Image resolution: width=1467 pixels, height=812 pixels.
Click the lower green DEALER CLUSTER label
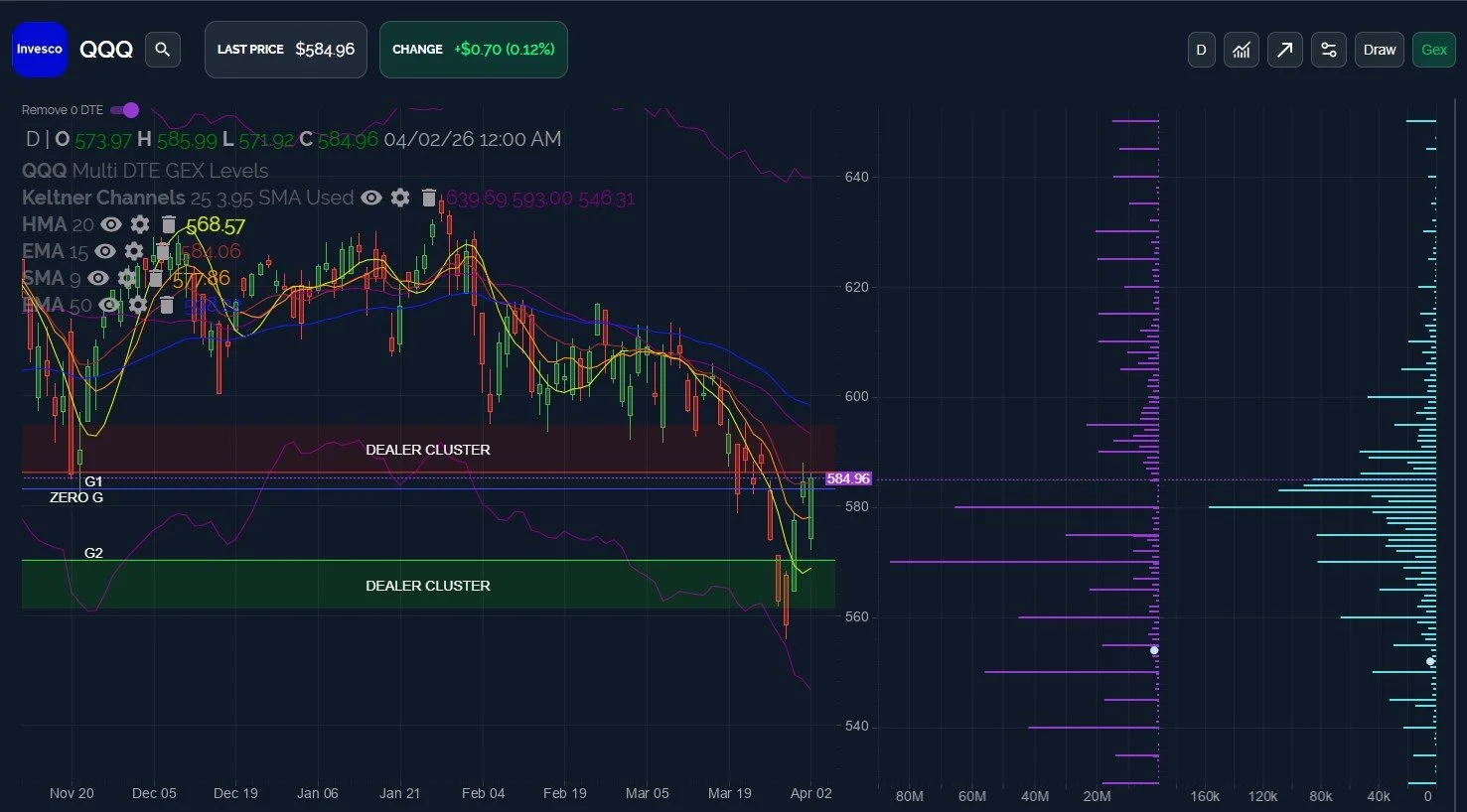click(x=428, y=586)
